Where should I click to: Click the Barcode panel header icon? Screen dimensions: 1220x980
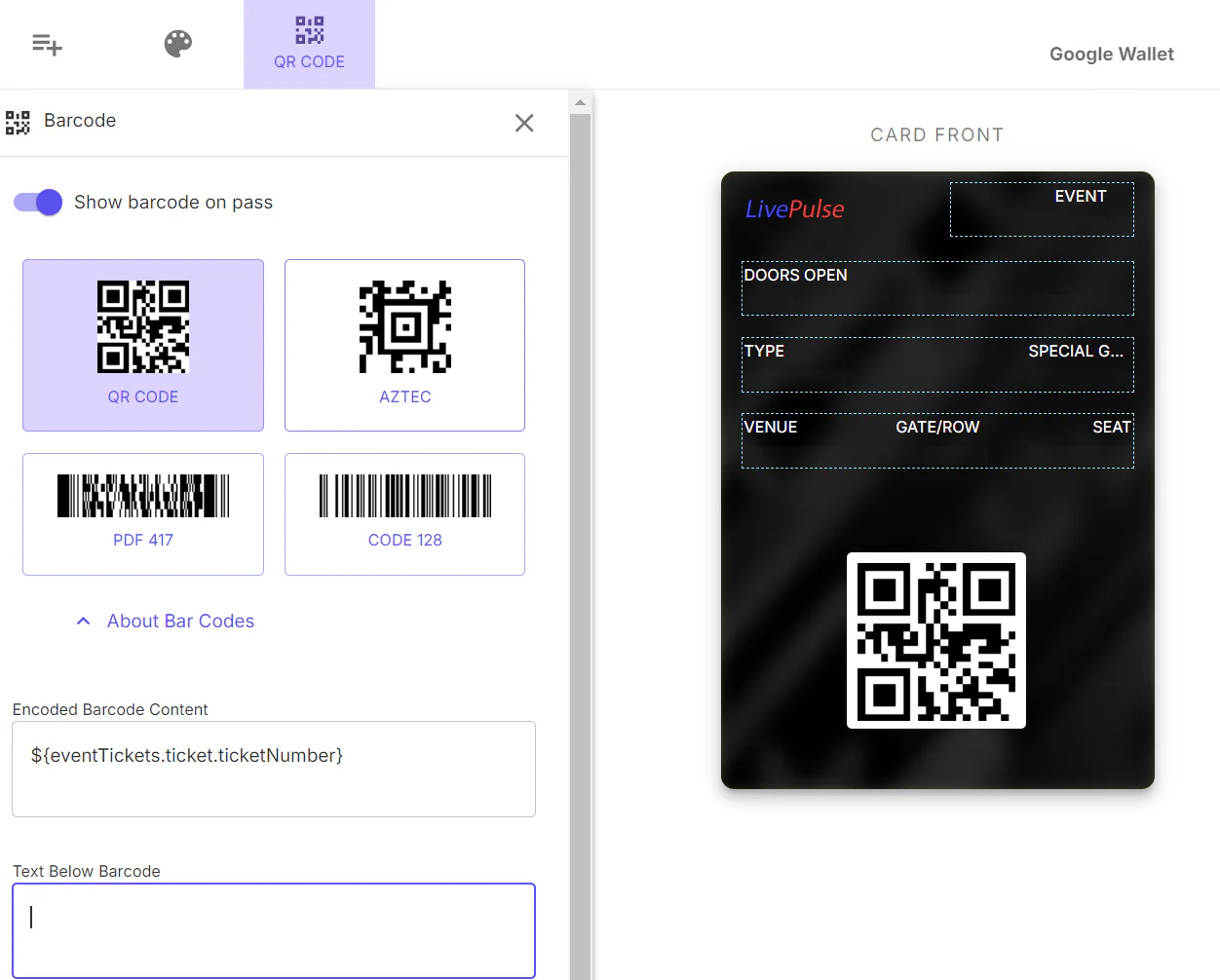pos(18,122)
